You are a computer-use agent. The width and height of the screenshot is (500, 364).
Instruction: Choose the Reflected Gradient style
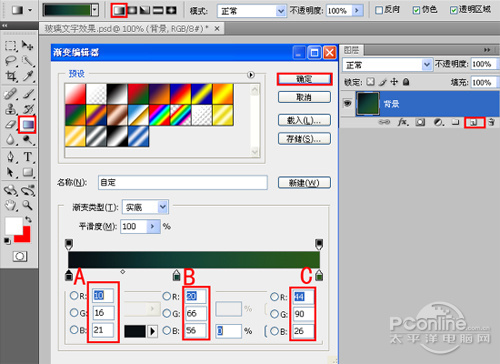[x=158, y=11]
